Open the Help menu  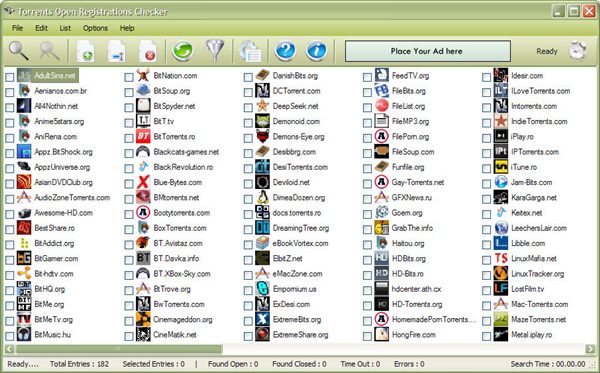(x=127, y=28)
